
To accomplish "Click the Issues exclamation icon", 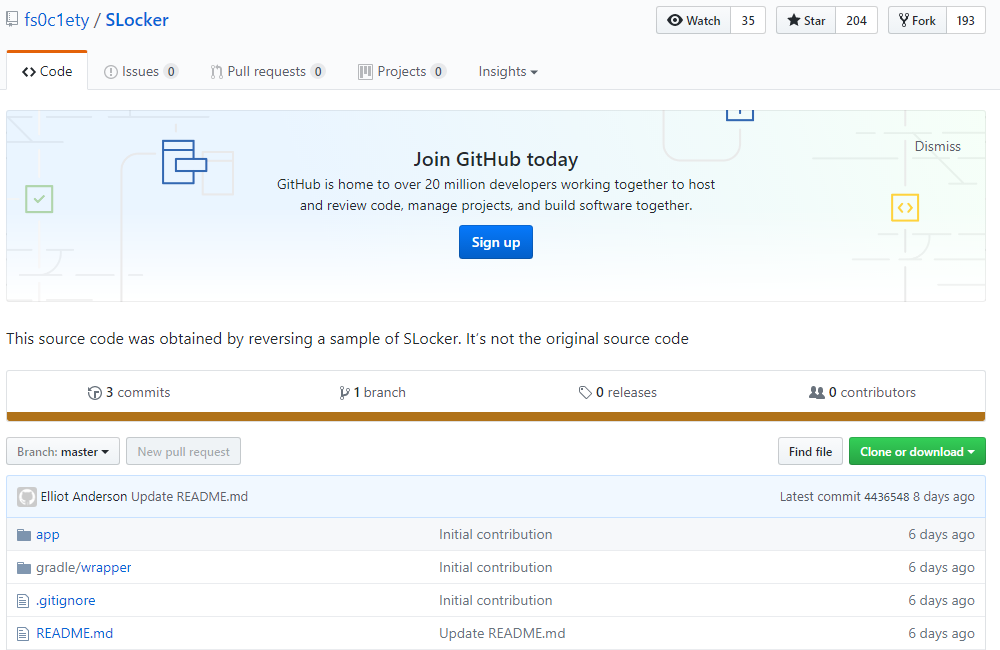I will click(111, 72).
